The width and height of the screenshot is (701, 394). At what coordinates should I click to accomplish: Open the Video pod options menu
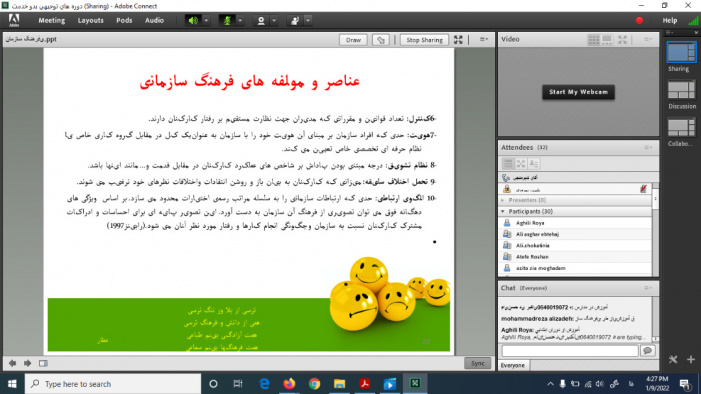647,39
